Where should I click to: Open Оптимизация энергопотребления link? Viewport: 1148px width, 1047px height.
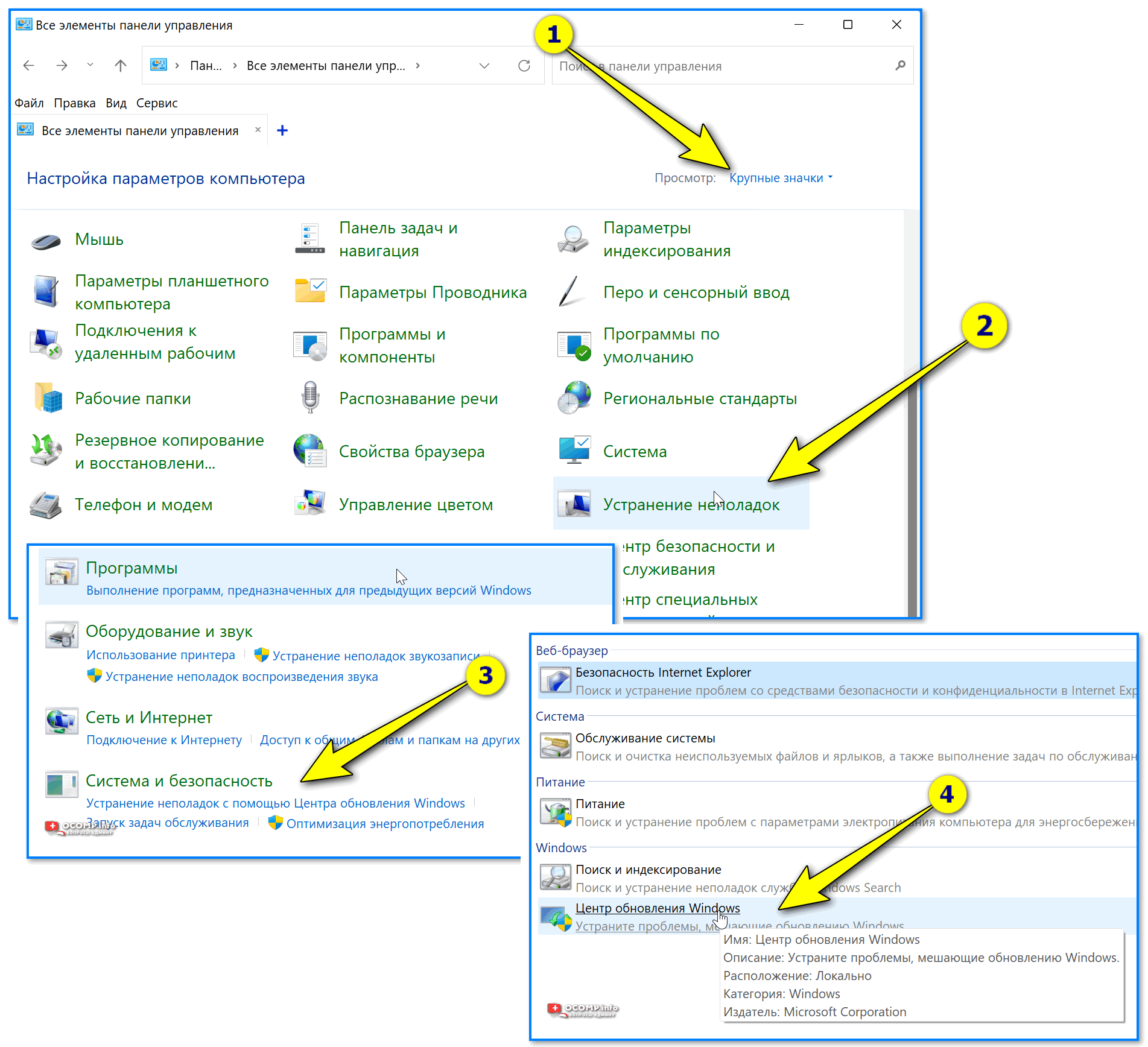(385, 824)
